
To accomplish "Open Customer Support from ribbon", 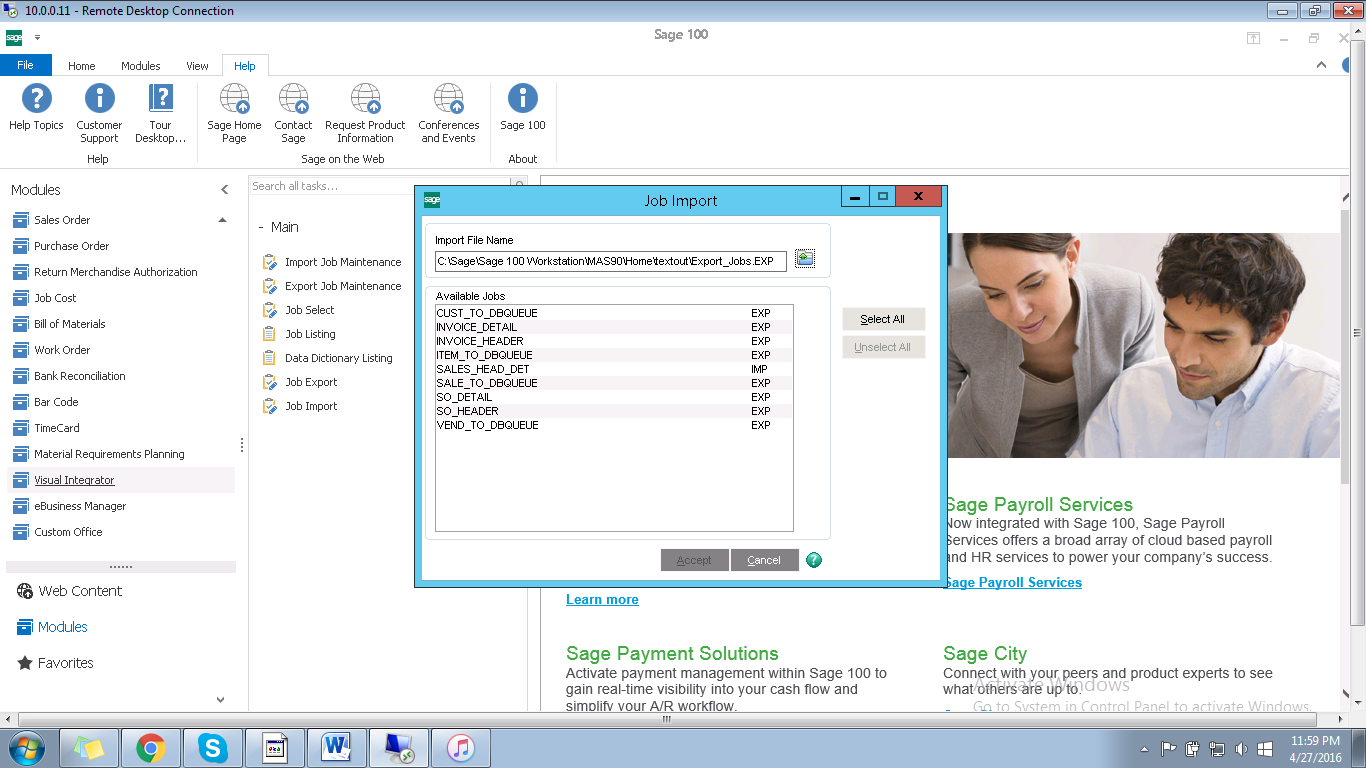I will [x=99, y=99].
